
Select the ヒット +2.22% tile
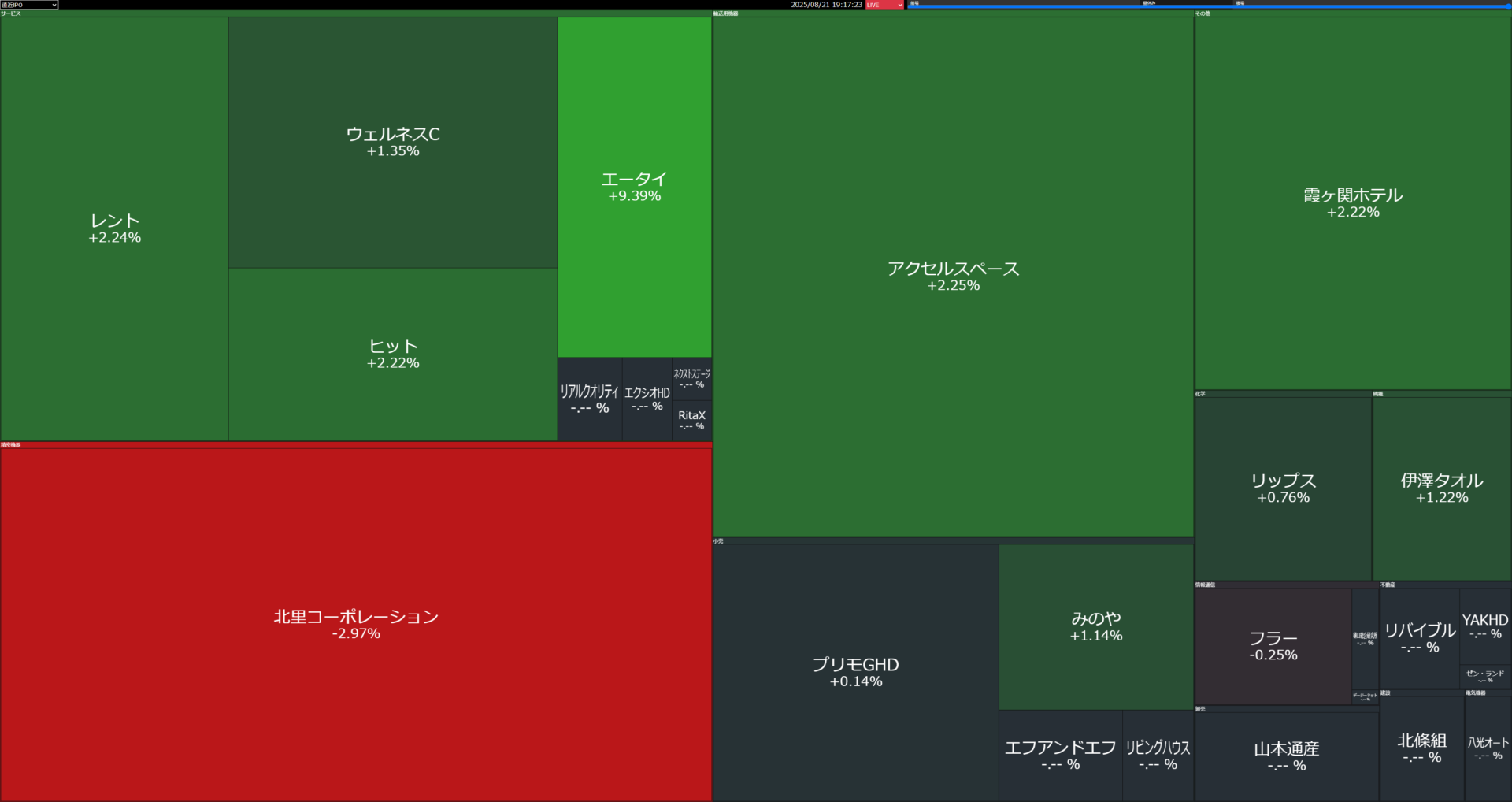tap(393, 355)
